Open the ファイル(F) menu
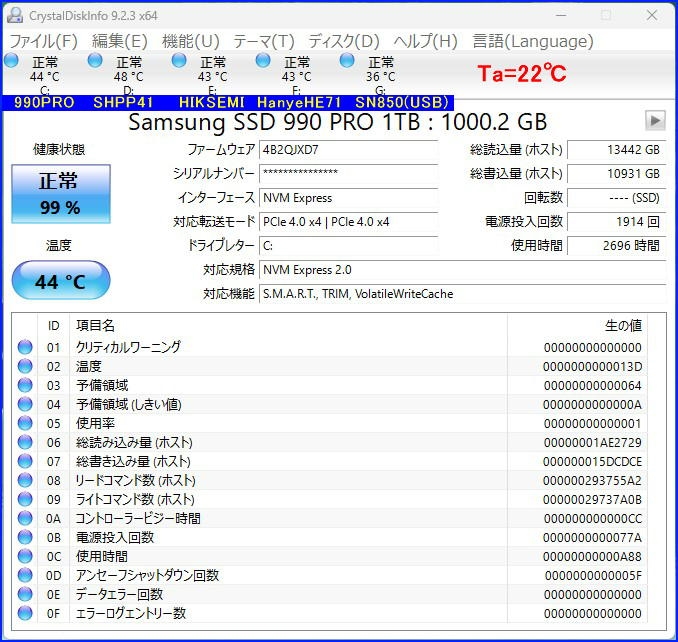The height and width of the screenshot is (642, 678). 43,41
